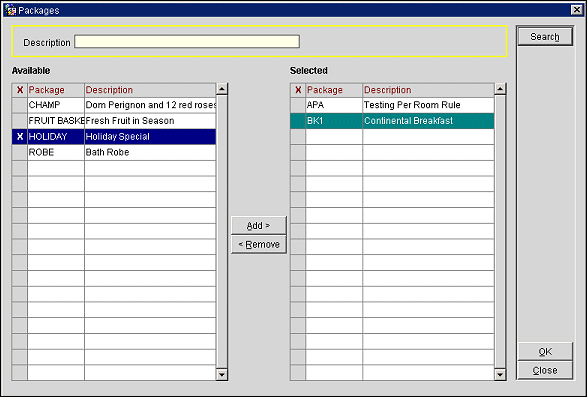587x397 pixels.
Task: Close the Packages window with X
Action: tap(577, 10)
